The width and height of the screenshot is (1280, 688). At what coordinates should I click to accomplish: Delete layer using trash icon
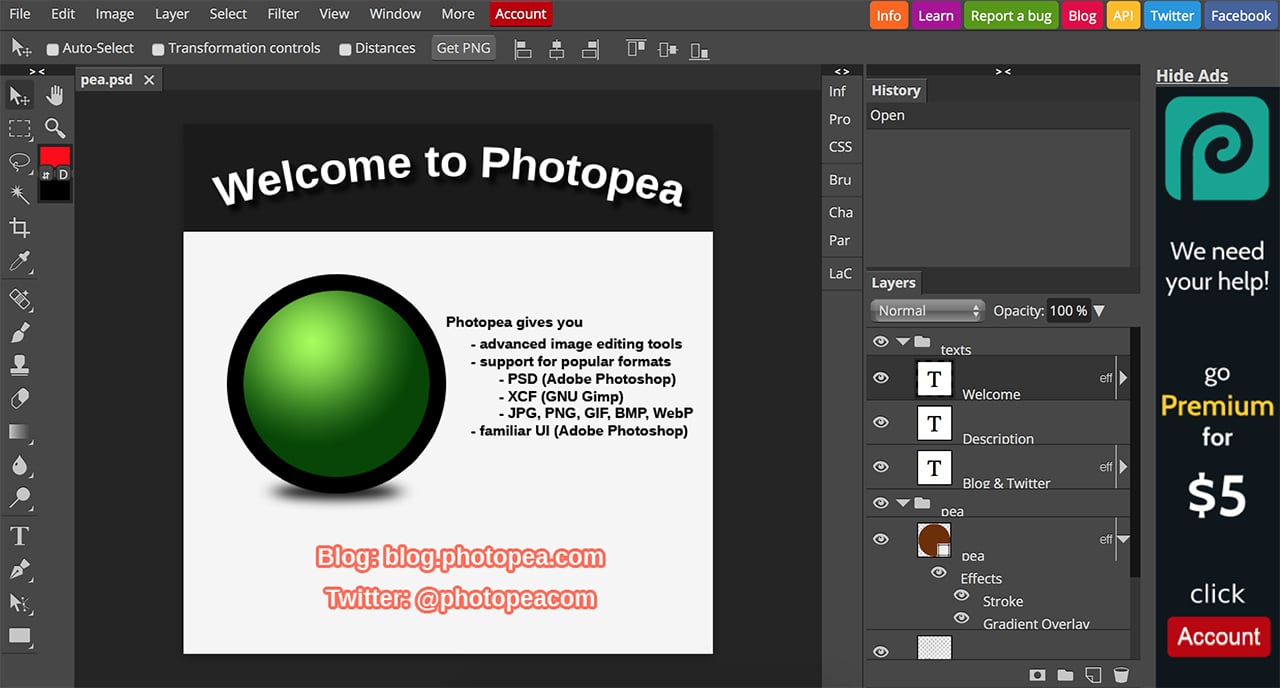pos(1121,675)
